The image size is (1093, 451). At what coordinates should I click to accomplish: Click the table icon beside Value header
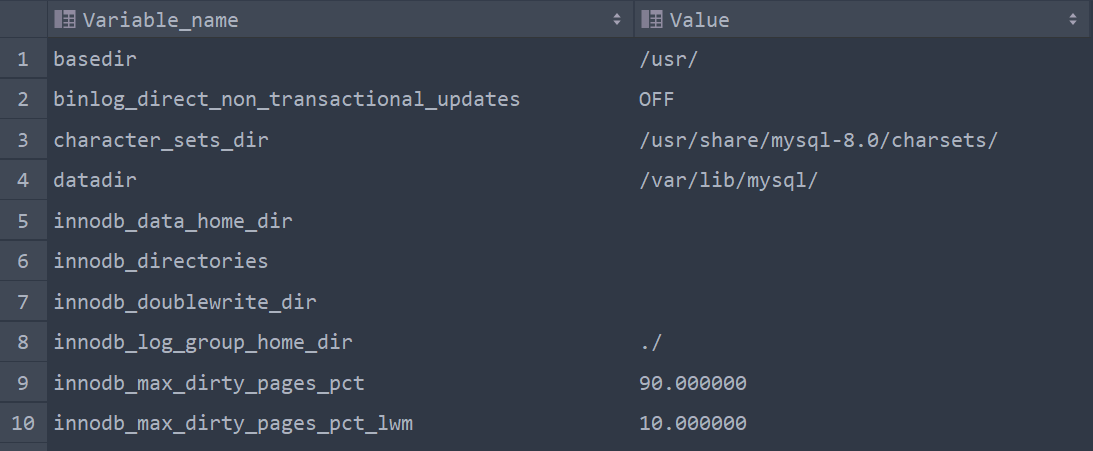652,20
